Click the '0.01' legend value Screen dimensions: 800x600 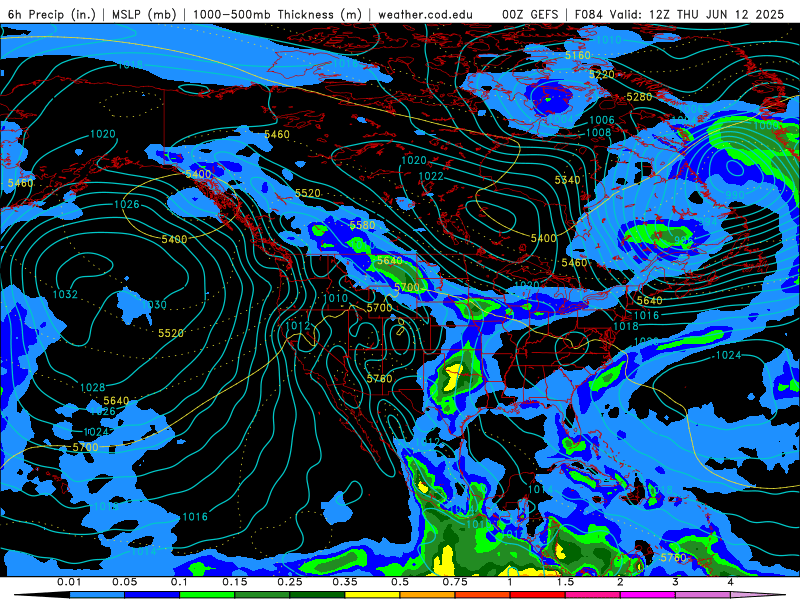69,582
